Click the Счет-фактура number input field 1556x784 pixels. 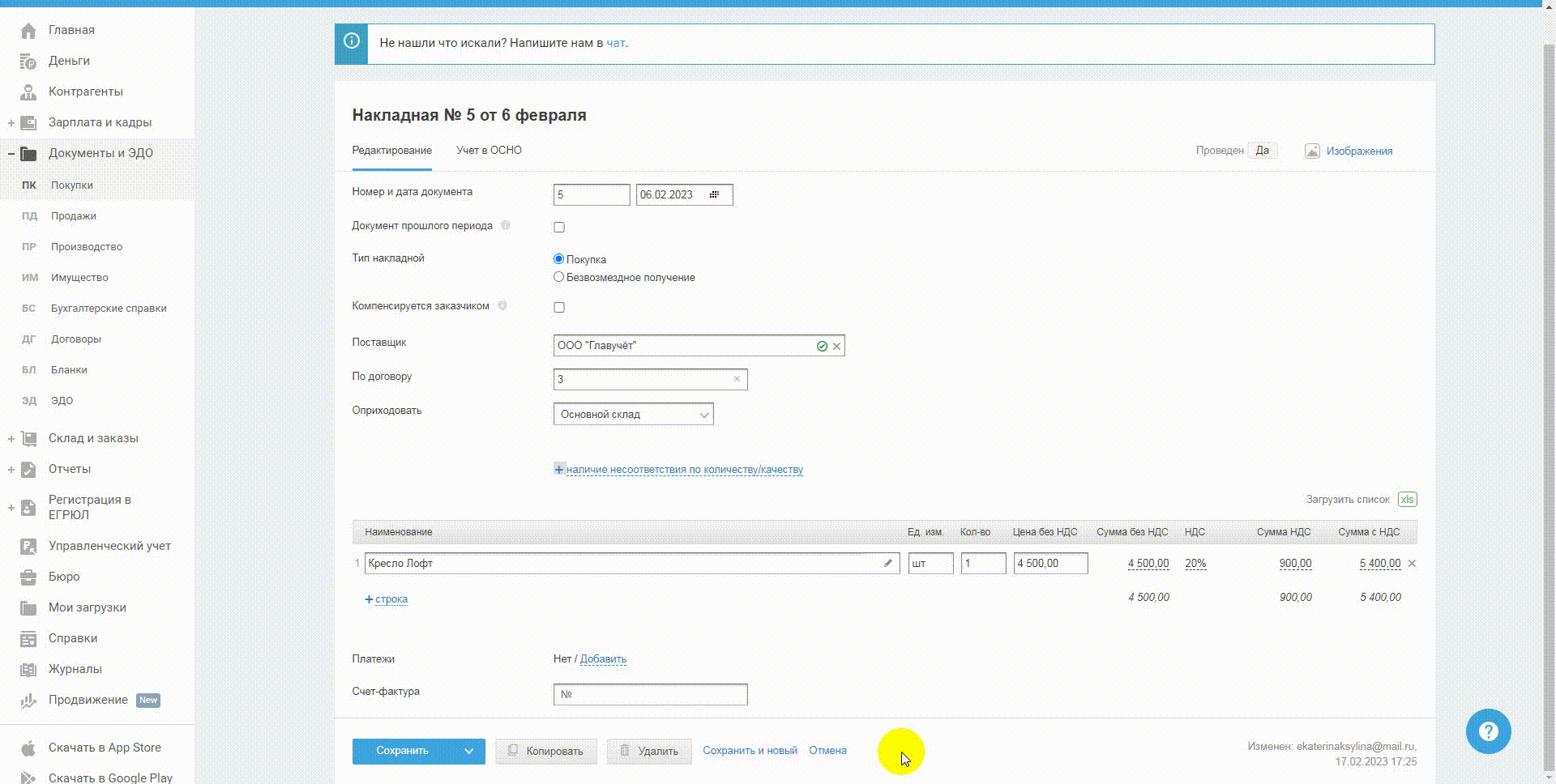[x=650, y=694]
